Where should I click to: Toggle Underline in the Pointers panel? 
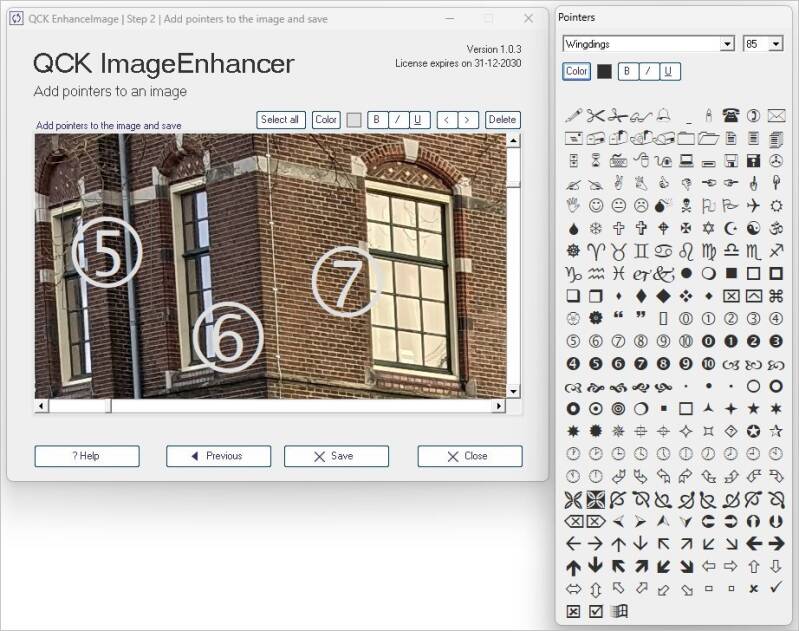coord(669,71)
